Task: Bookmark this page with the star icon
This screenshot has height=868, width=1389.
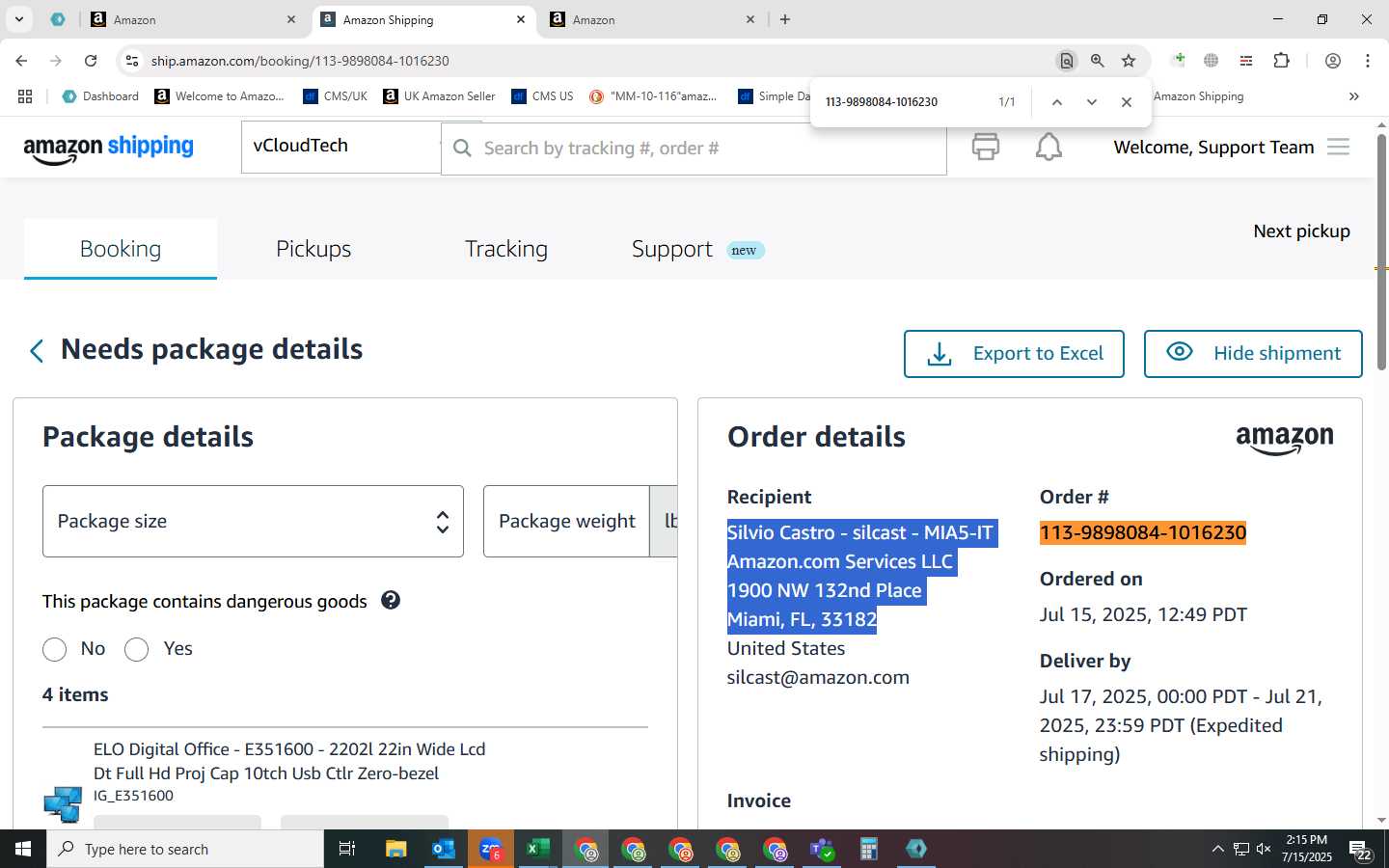Action: [1129, 61]
